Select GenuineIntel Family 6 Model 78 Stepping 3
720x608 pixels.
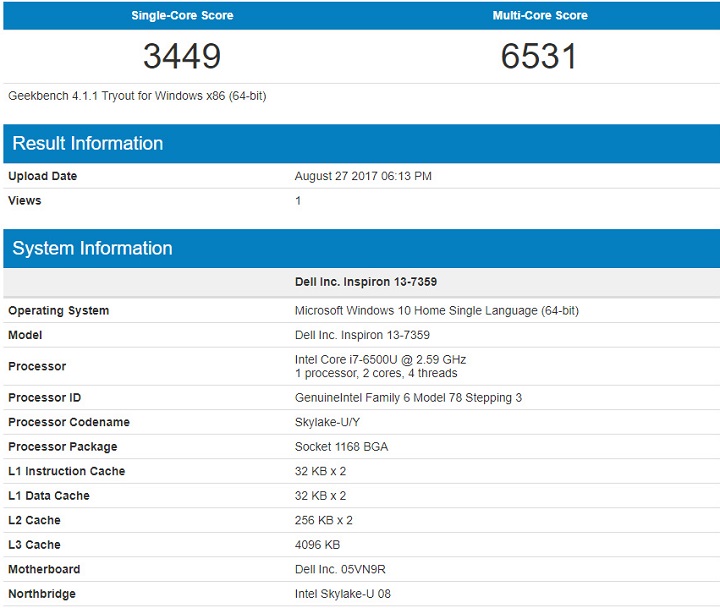(x=408, y=398)
